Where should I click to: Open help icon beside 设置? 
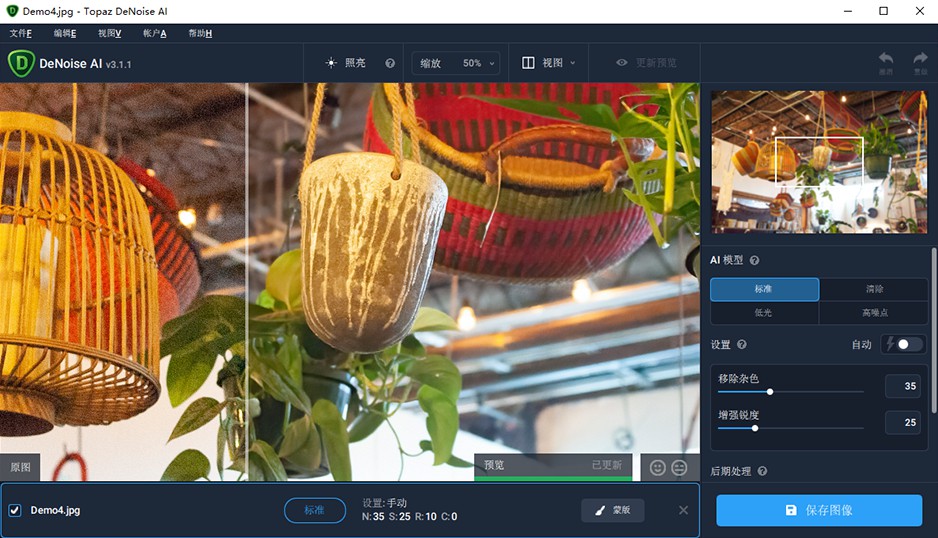click(x=742, y=344)
